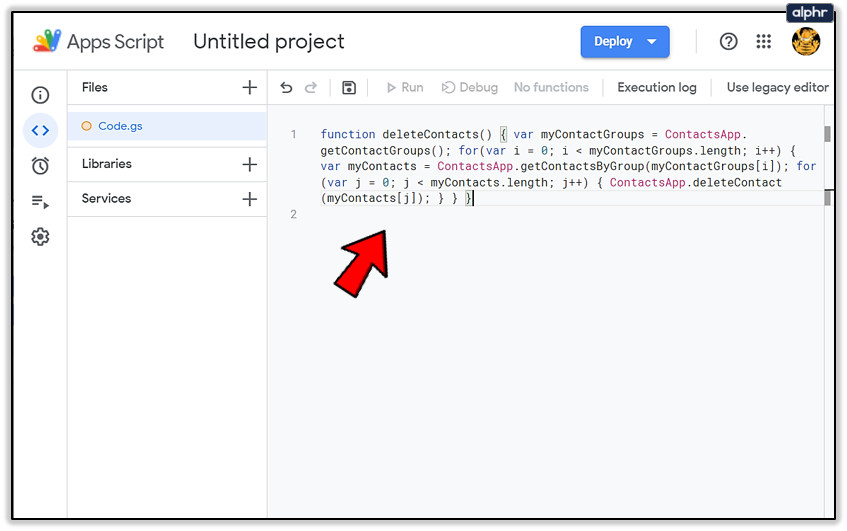Open Project Settings gear icon

click(x=40, y=237)
